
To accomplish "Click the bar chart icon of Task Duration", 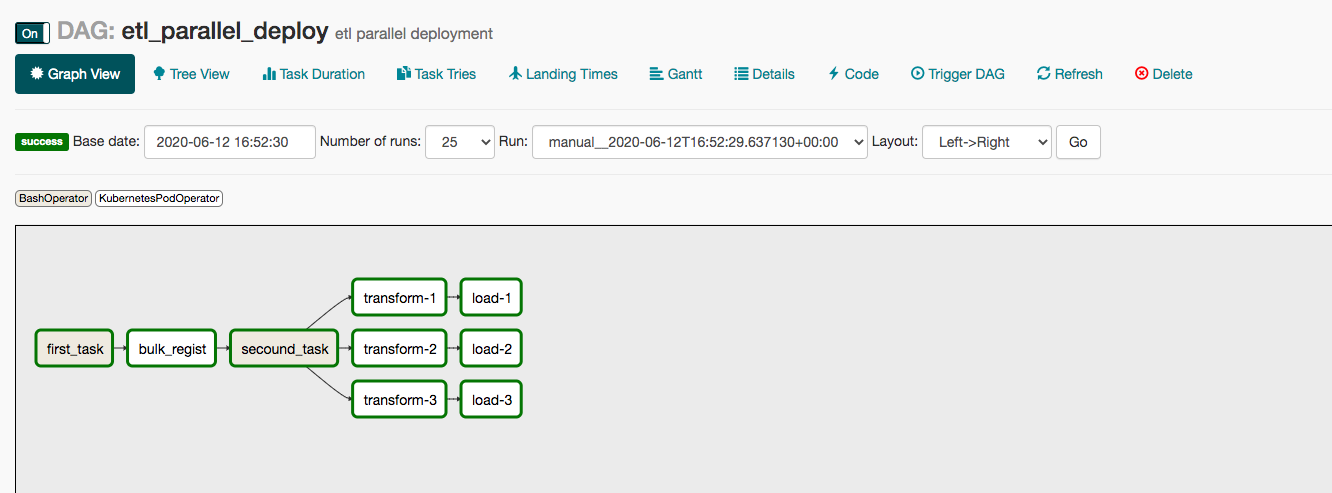I will pos(269,74).
